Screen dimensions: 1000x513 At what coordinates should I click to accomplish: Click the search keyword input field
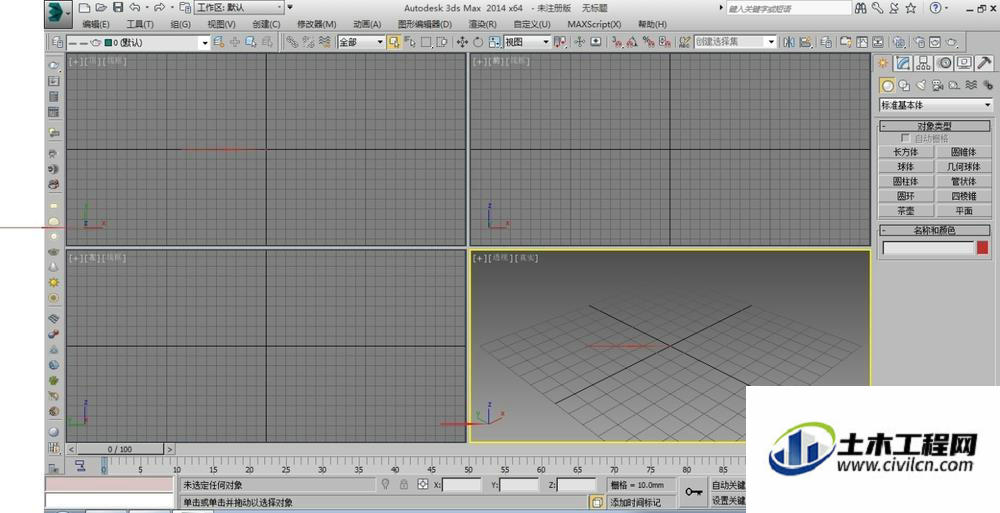(x=789, y=8)
